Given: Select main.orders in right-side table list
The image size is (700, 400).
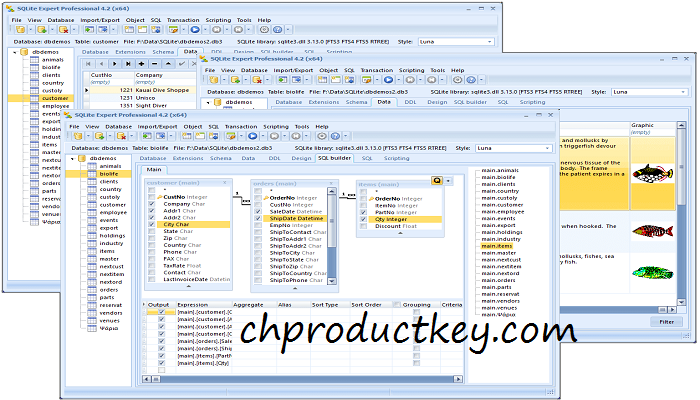Looking at the screenshot, I should (498, 280).
